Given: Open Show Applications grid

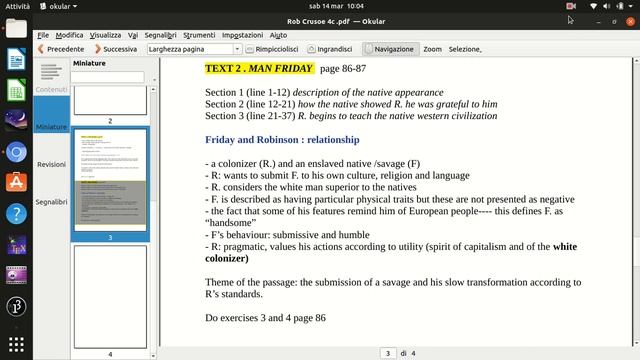Looking at the screenshot, I should click(x=16, y=345).
